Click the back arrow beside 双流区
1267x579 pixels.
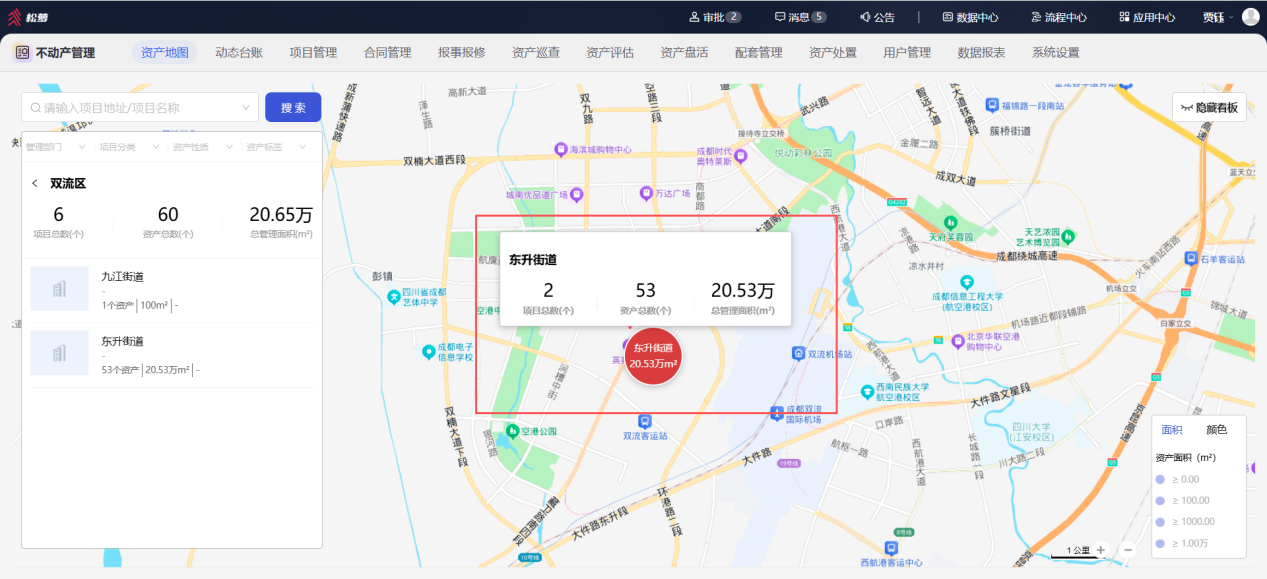(x=35, y=183)
